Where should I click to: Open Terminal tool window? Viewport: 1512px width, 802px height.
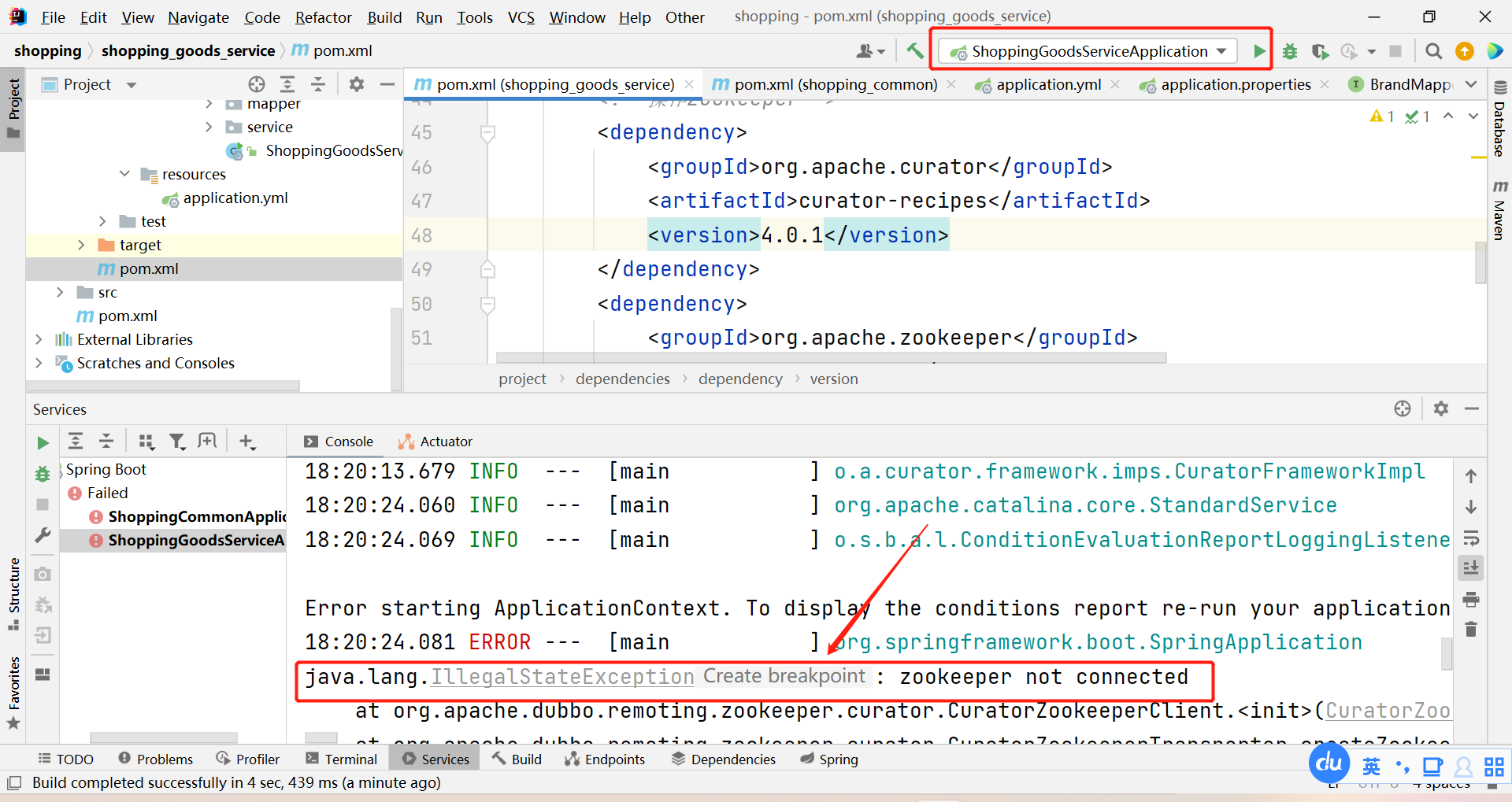click(x=341, y=759)
